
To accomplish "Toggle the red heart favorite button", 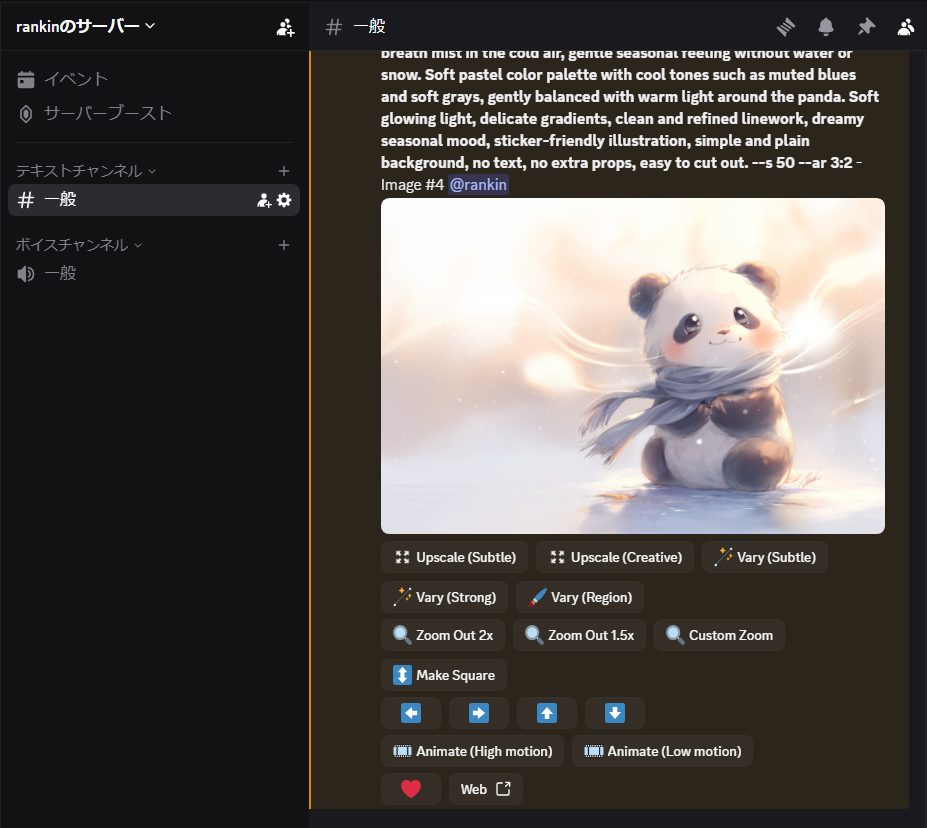I will (x=410, y=789).
